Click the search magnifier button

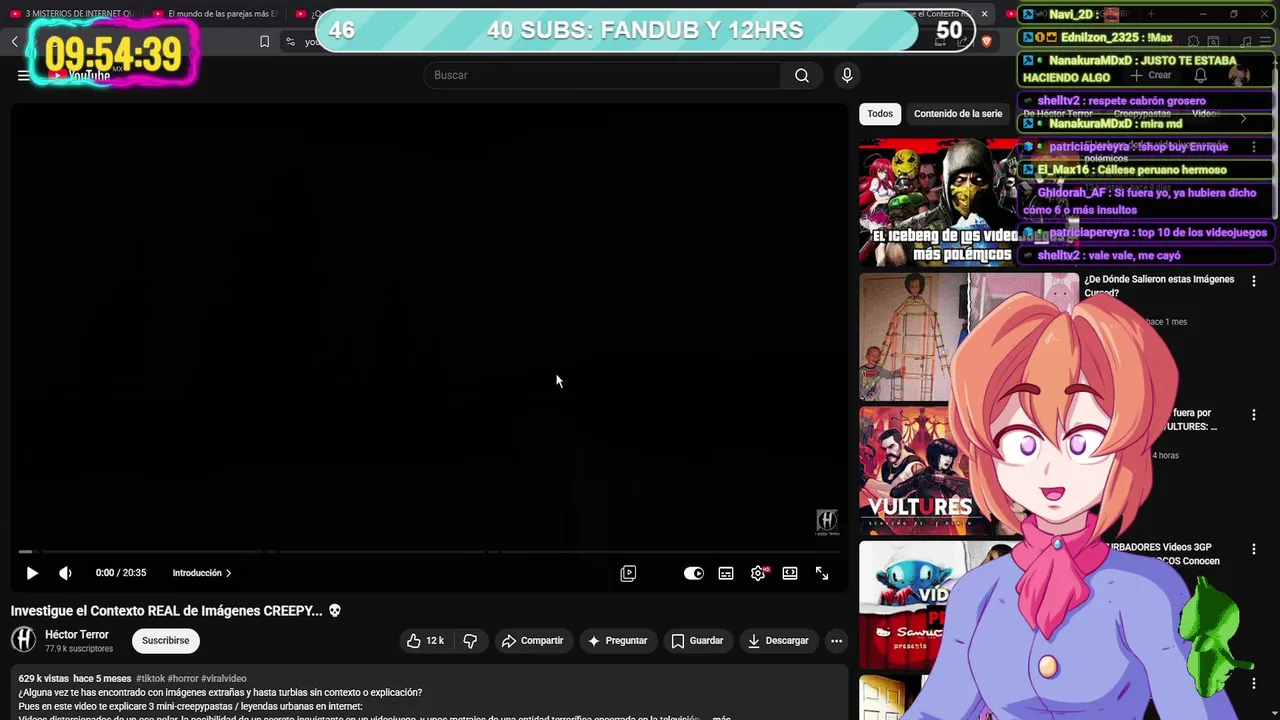tap(802, 75)
